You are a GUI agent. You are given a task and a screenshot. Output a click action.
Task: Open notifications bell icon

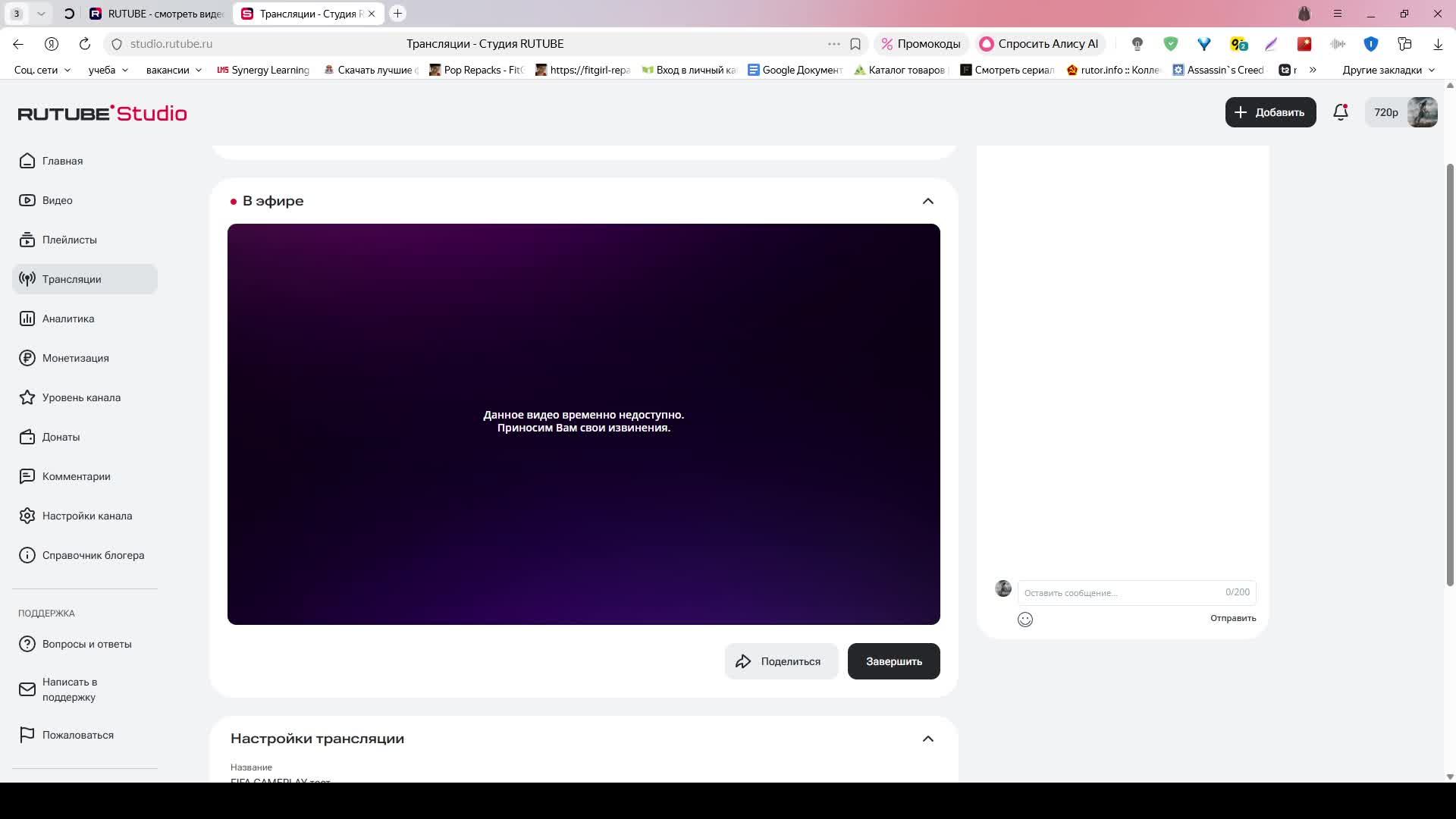1340,112
